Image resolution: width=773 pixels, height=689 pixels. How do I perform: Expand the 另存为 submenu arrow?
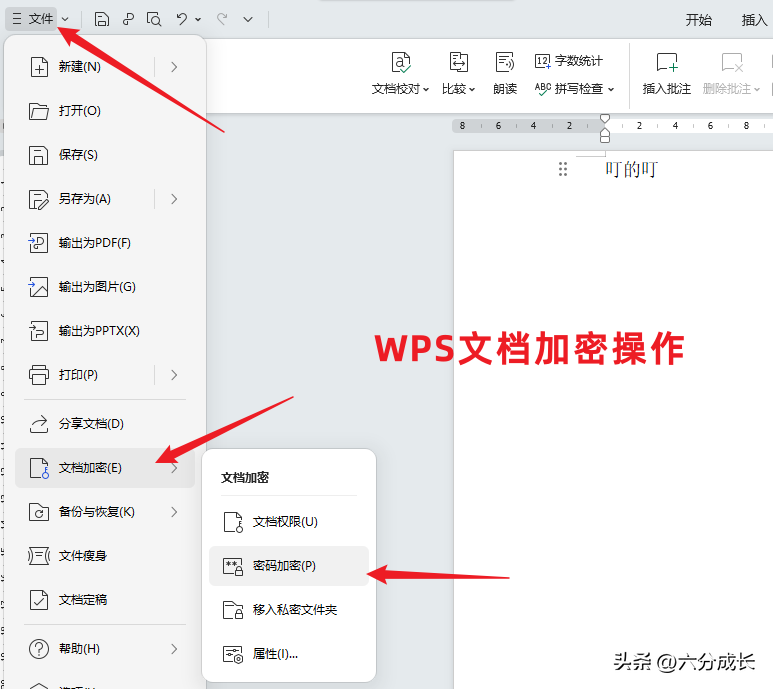(x=174, y=199)
